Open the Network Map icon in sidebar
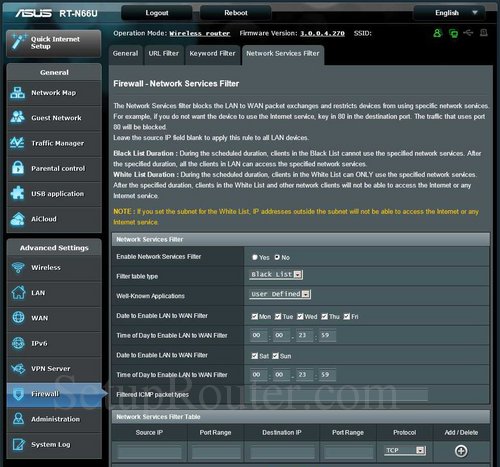 coord(17,93)
